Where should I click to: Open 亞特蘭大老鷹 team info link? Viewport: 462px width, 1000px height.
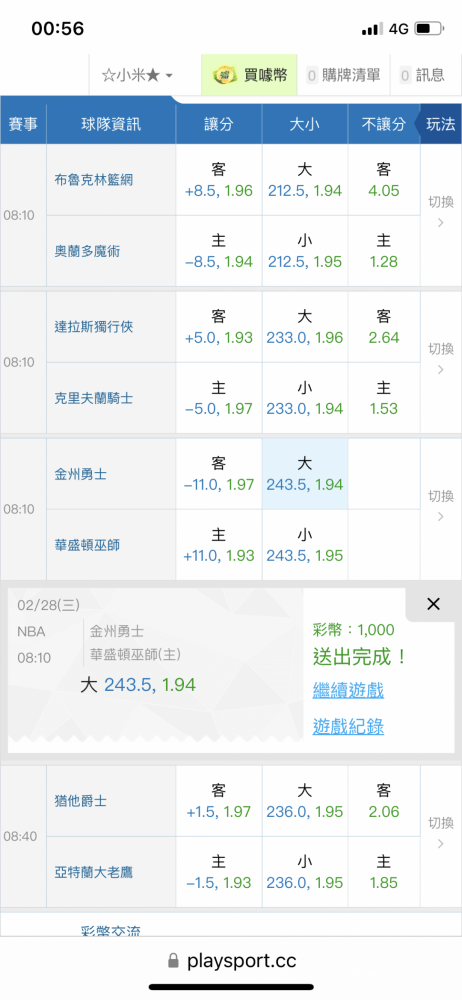pyautogui.click(x=93, y=872)
